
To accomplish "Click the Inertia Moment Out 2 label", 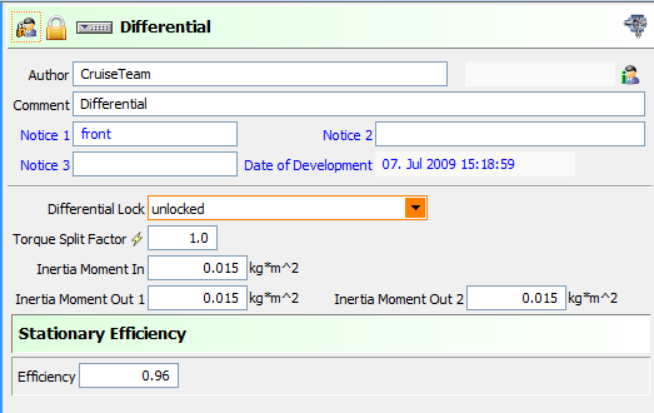I will (399, 299).
